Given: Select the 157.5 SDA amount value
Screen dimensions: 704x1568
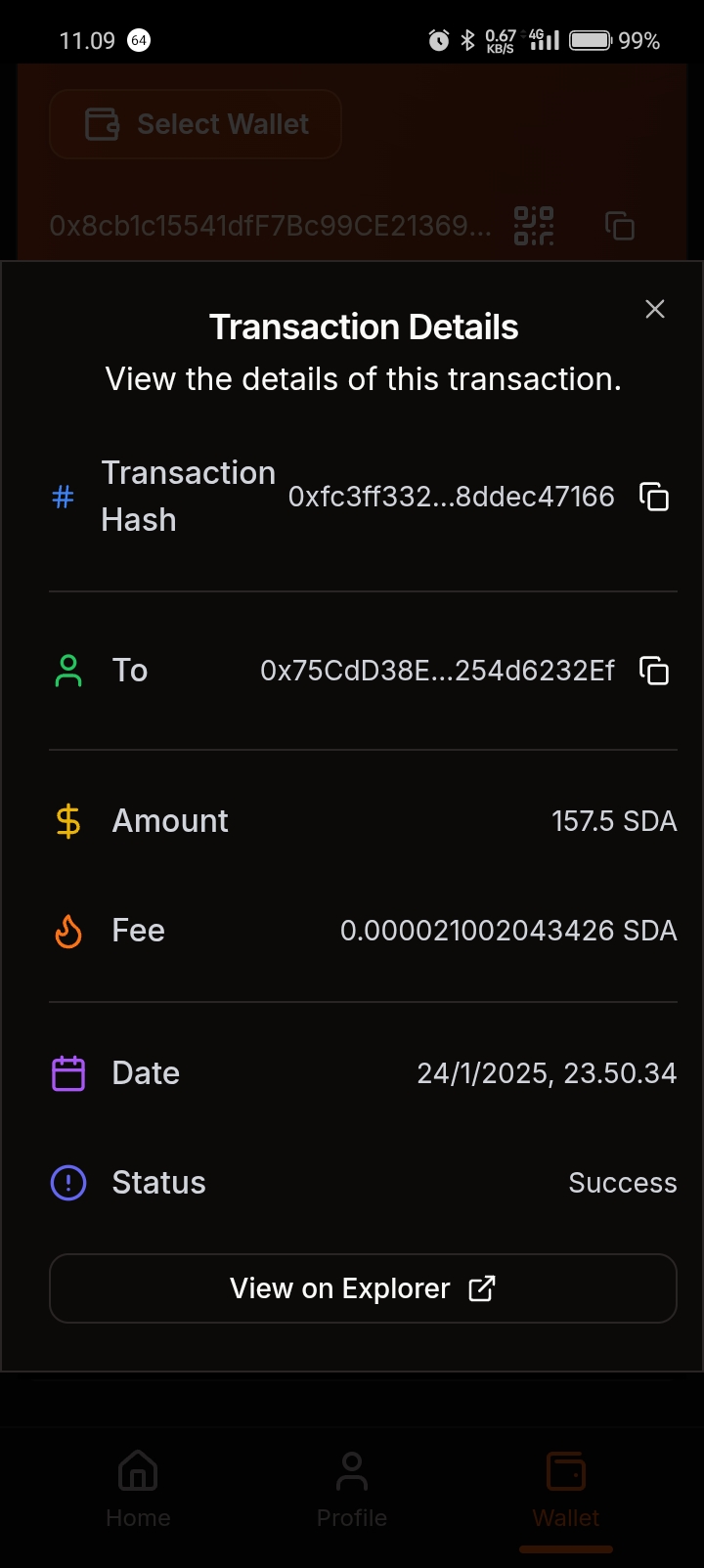Looking at the screenshot, I should click(614, 821).
